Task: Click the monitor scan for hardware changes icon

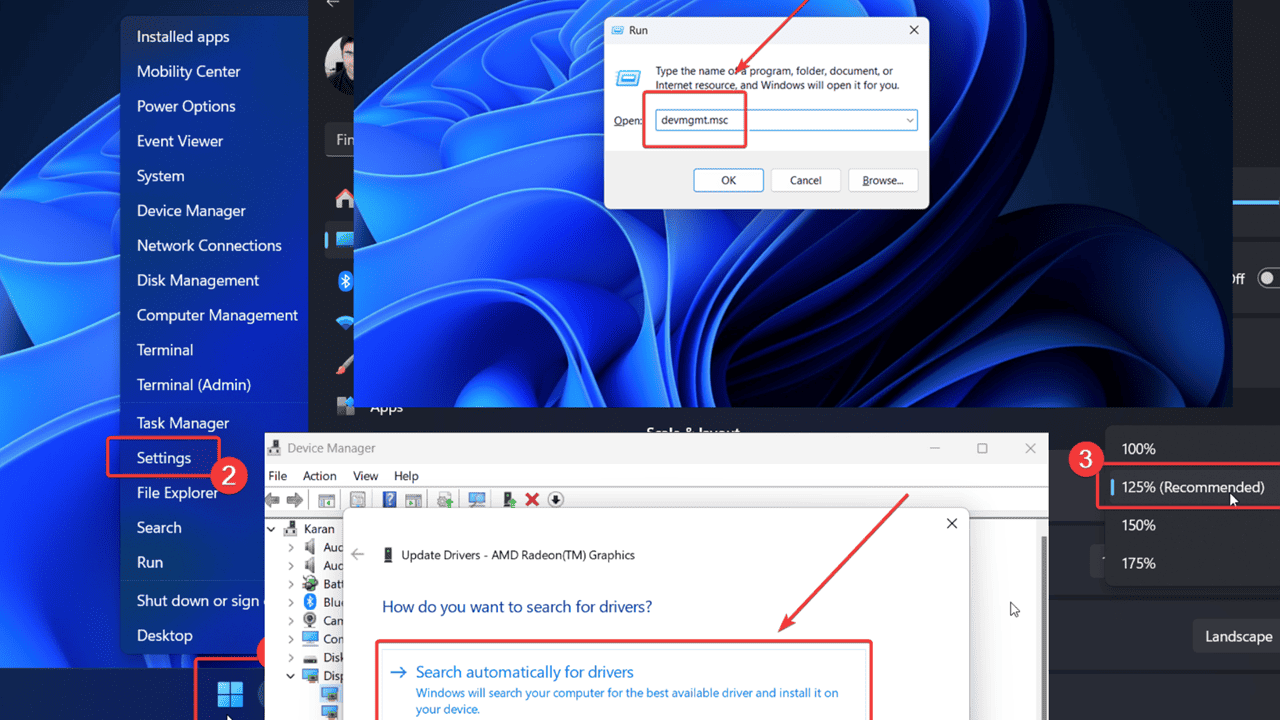Action: click(x=477, y=500)
